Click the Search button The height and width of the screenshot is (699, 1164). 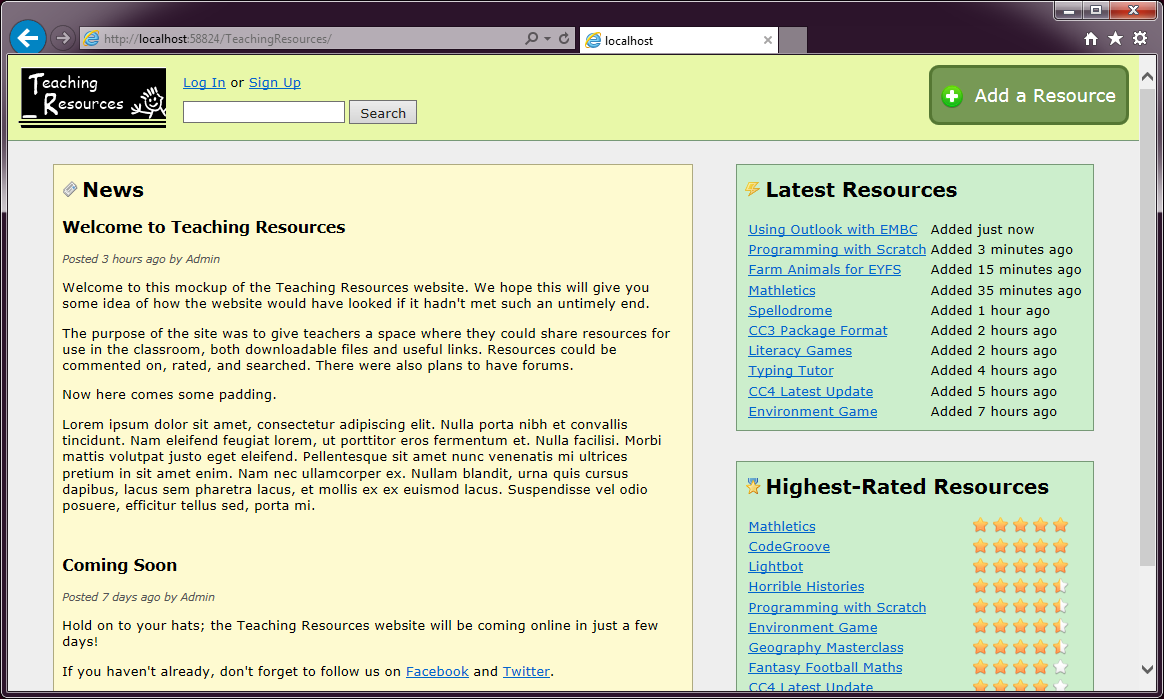tap(383, 113)
